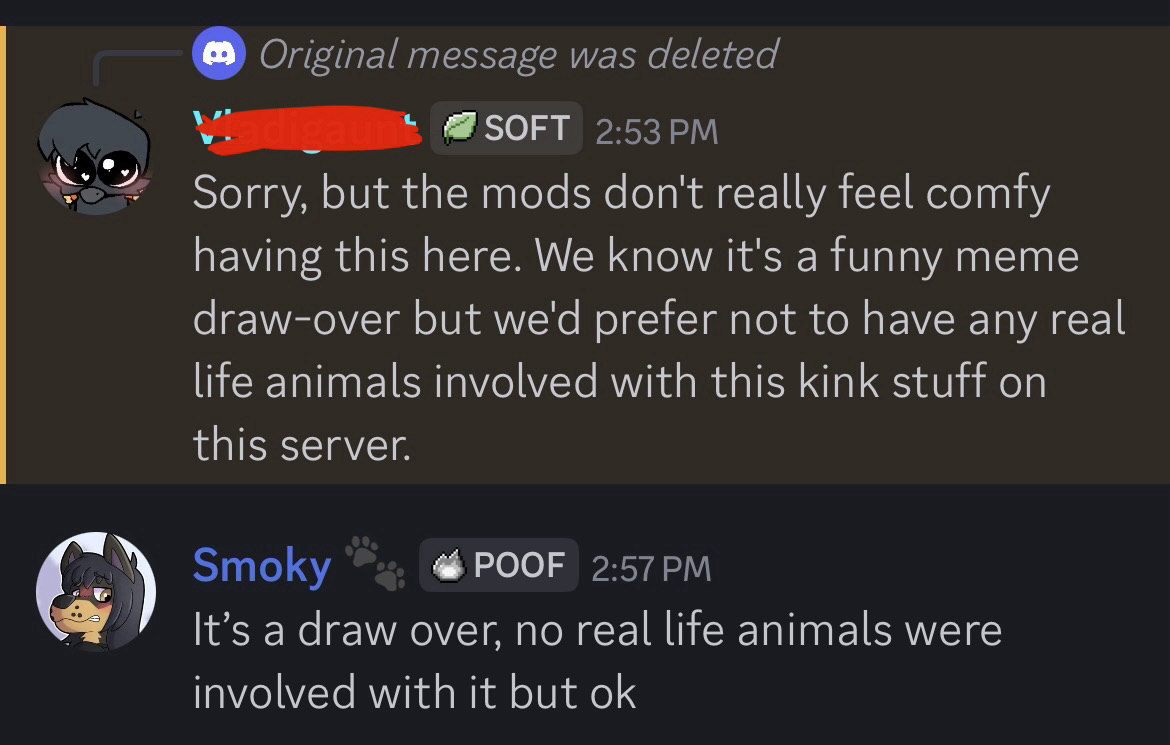Click the 'life animals involved with' message line
The width and height of the screenshot is (1170, 745).
point(619,381)
